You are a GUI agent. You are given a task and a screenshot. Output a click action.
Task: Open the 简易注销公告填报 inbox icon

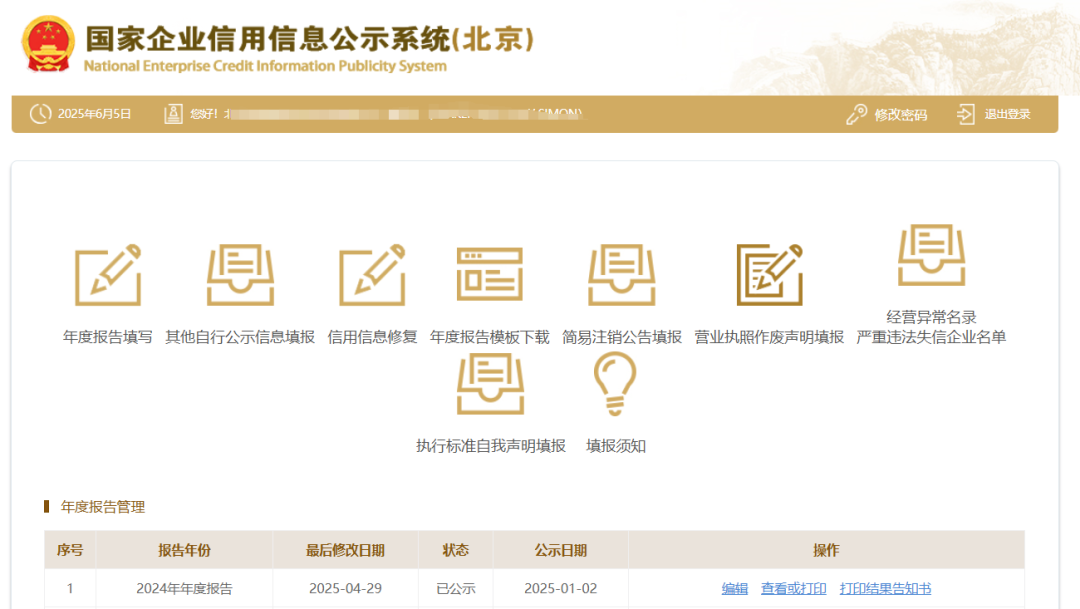tap(621, 275)
